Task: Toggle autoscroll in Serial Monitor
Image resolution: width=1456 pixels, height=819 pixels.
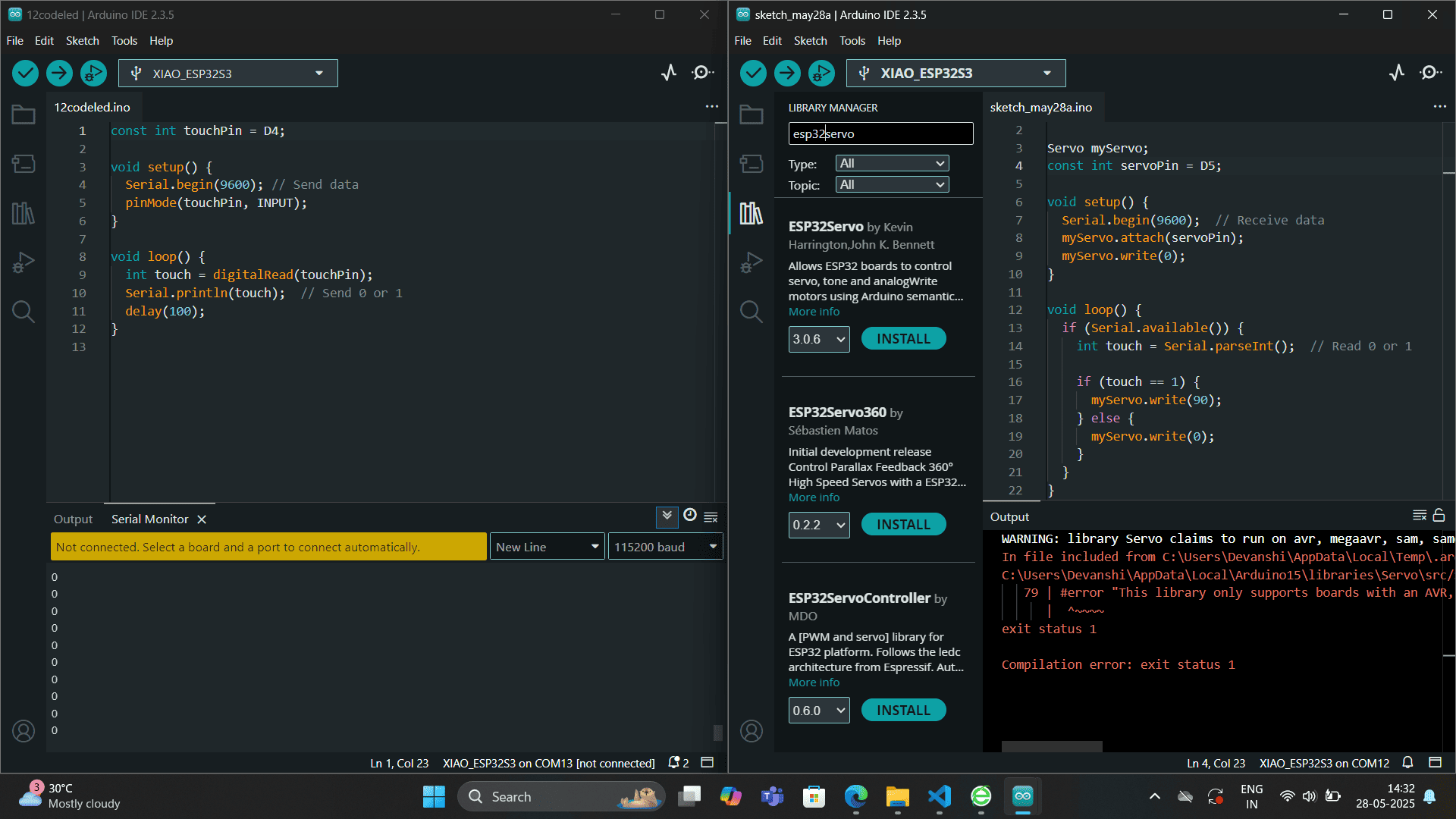Action: (x=667, y=516)
